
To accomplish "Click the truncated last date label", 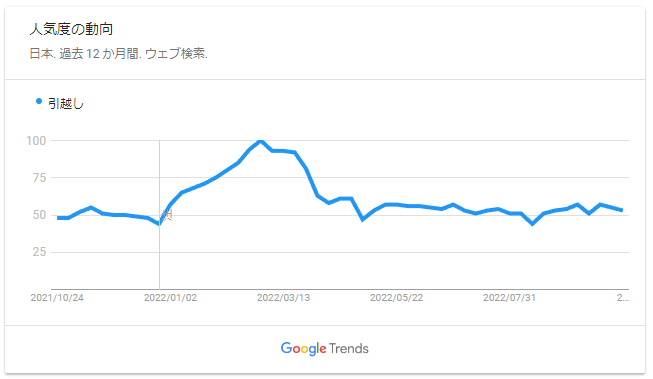I will click(623, 298).
